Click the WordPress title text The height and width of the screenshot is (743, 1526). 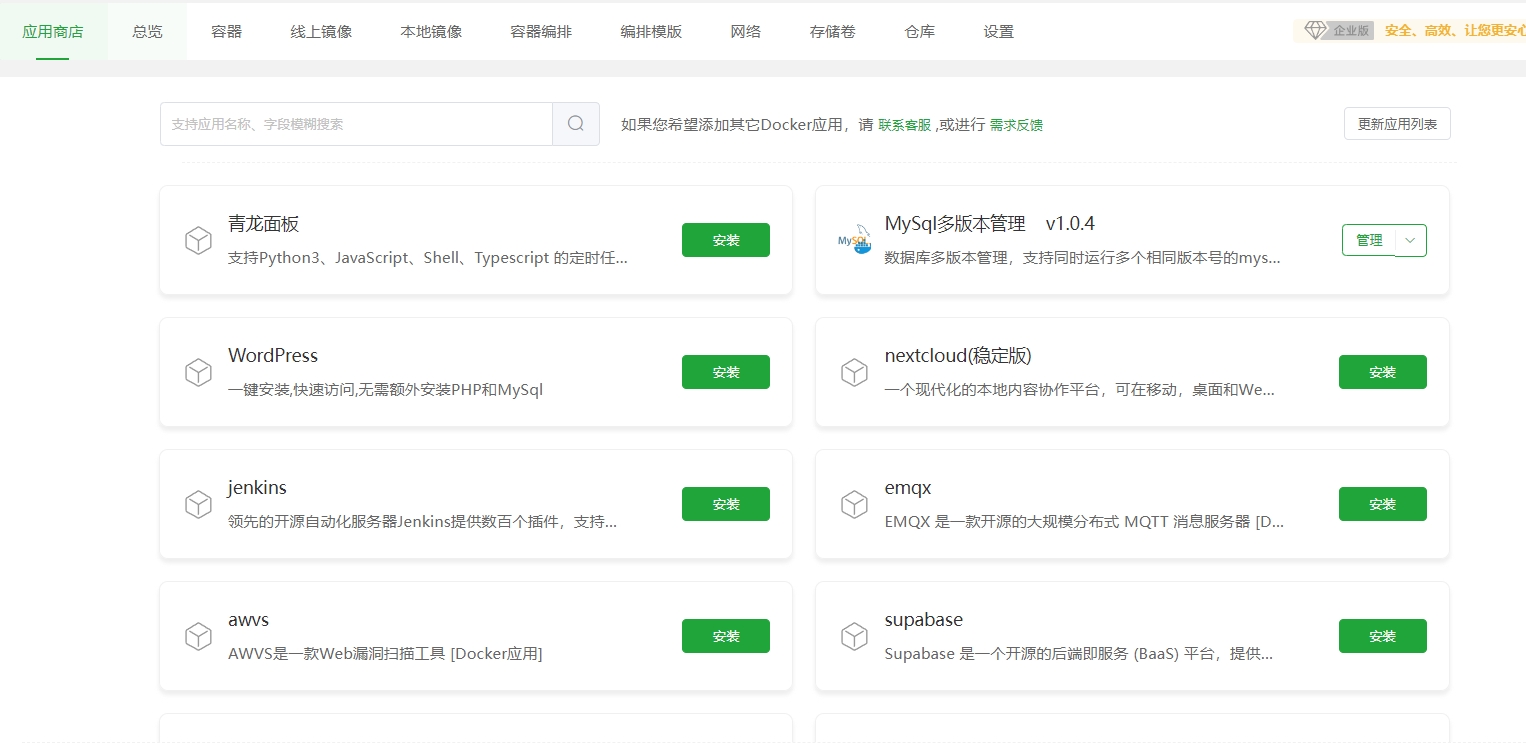pos(273,355)
